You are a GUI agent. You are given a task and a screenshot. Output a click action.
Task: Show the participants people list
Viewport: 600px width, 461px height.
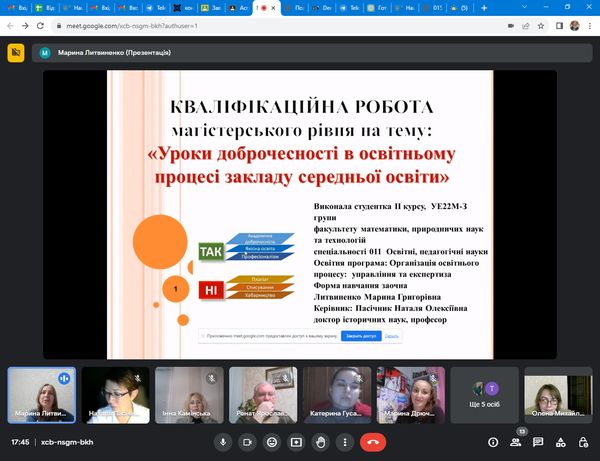pos(515,441)
